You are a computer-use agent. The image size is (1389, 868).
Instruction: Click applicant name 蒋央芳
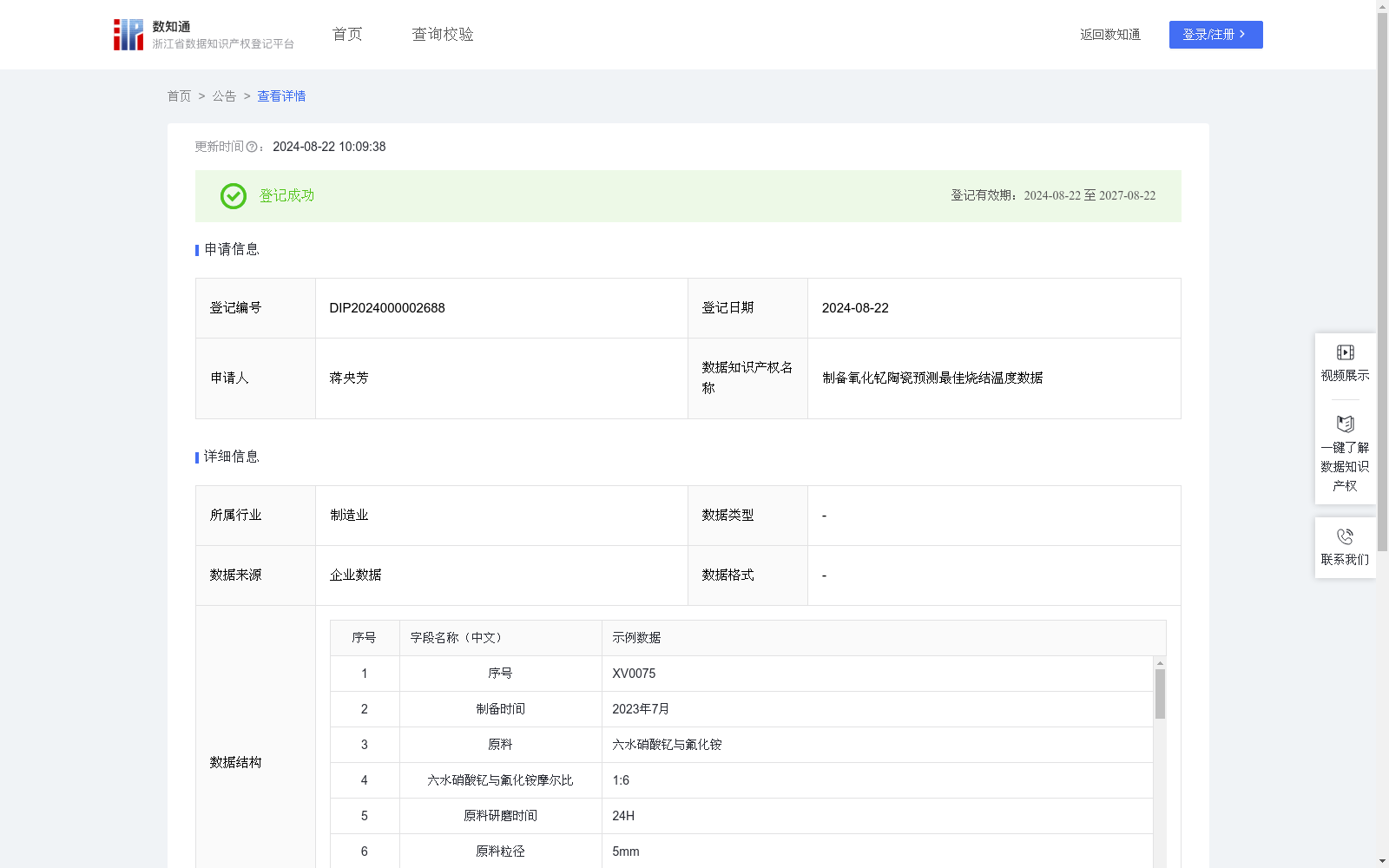point(349,378)
